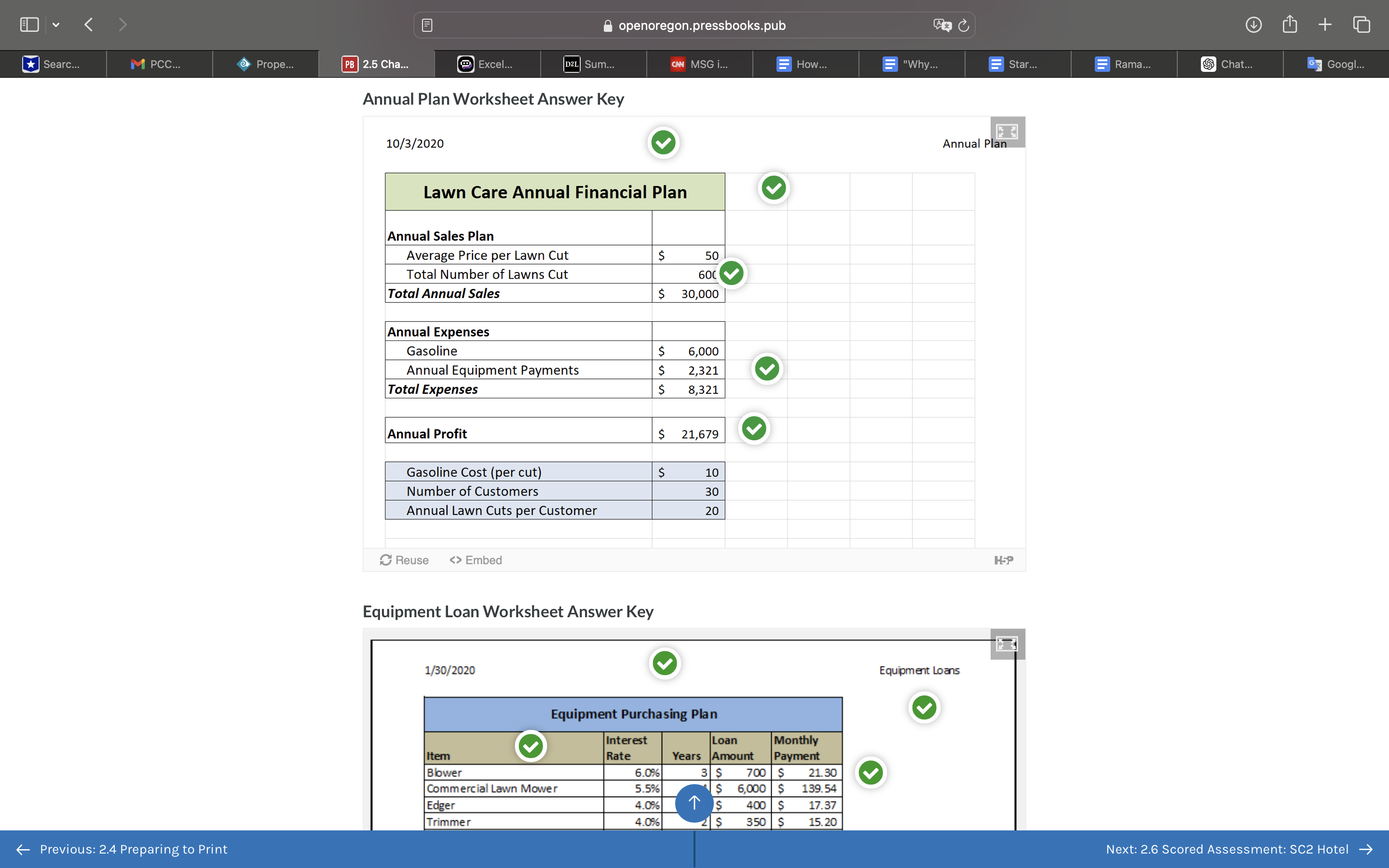The width and height of the screenshot is (1389, 868).
Task: Click the Share icon in Safari's toolbar
Action: point(1289,25)
